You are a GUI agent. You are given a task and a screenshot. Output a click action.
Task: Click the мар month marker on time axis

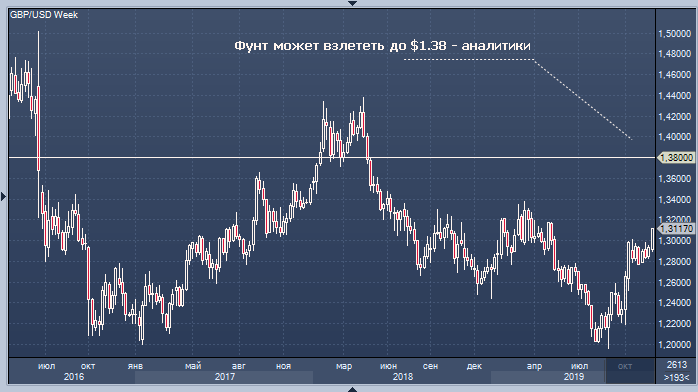coord(344,366)
